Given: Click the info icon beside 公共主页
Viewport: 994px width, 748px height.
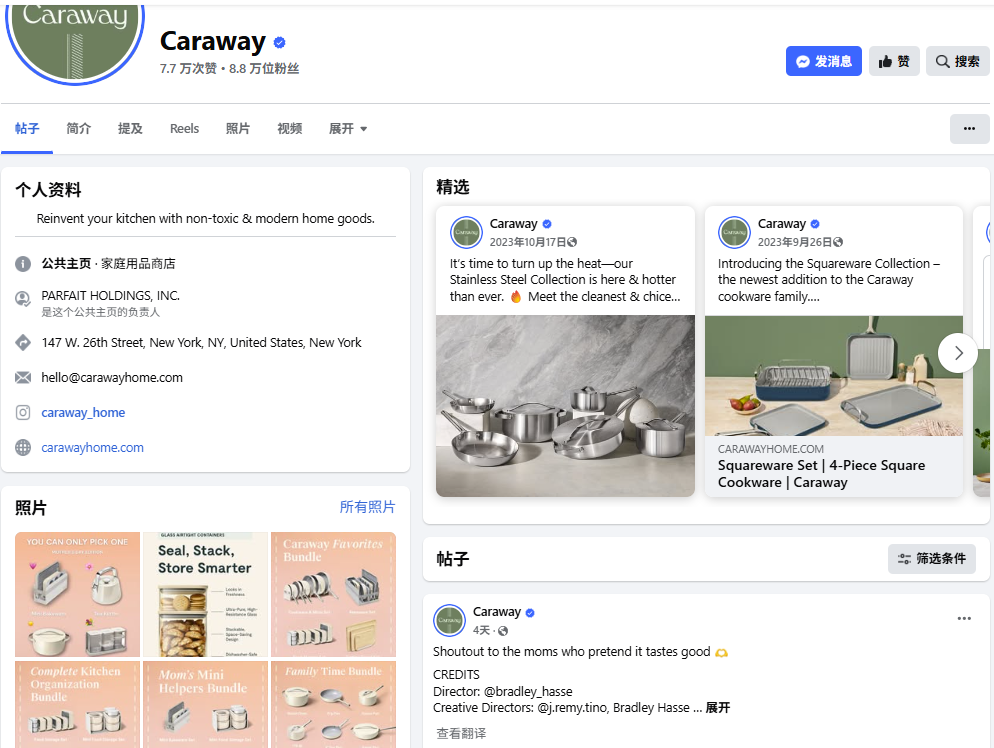Looking at the screenshot, I should pos(23,264).
